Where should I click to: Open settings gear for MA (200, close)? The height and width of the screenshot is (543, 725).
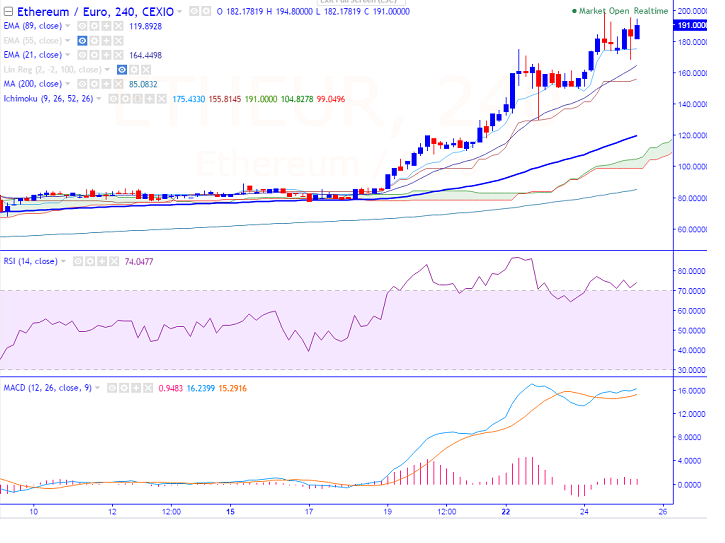coord(94,84)
